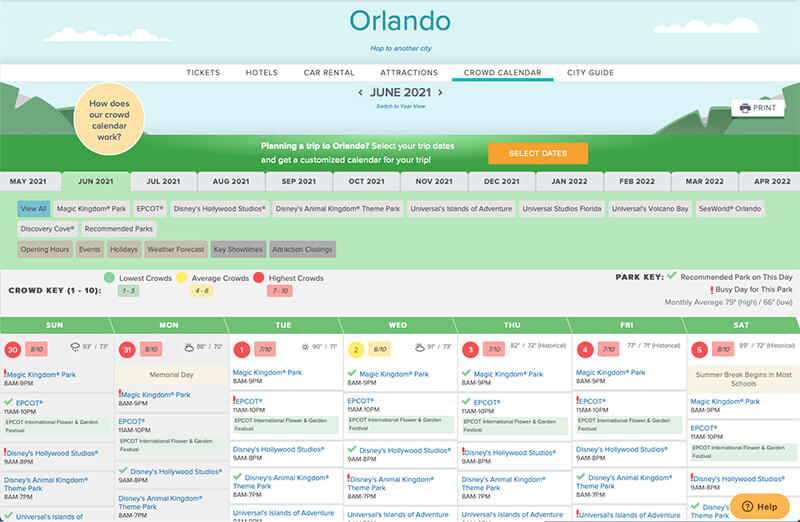Click the date circle 1 on Tuesday
This screenshot has height=522, width=800.
(x=241, y=350)
